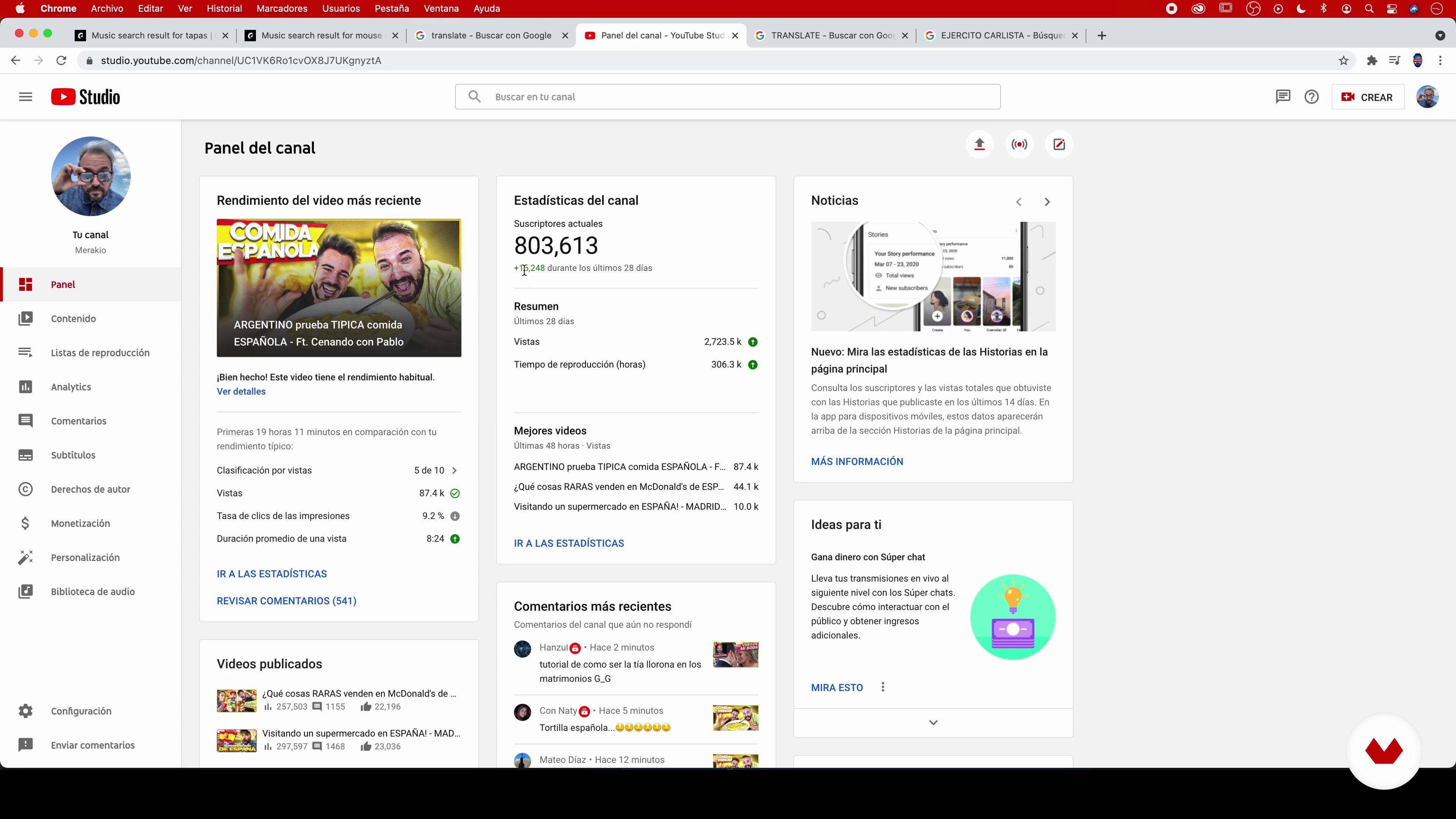Screen dimensions: 1456x819
Task: Open media control icon in Chrome toolbar
Action: pyautogui.click(x=1395, y=61)
